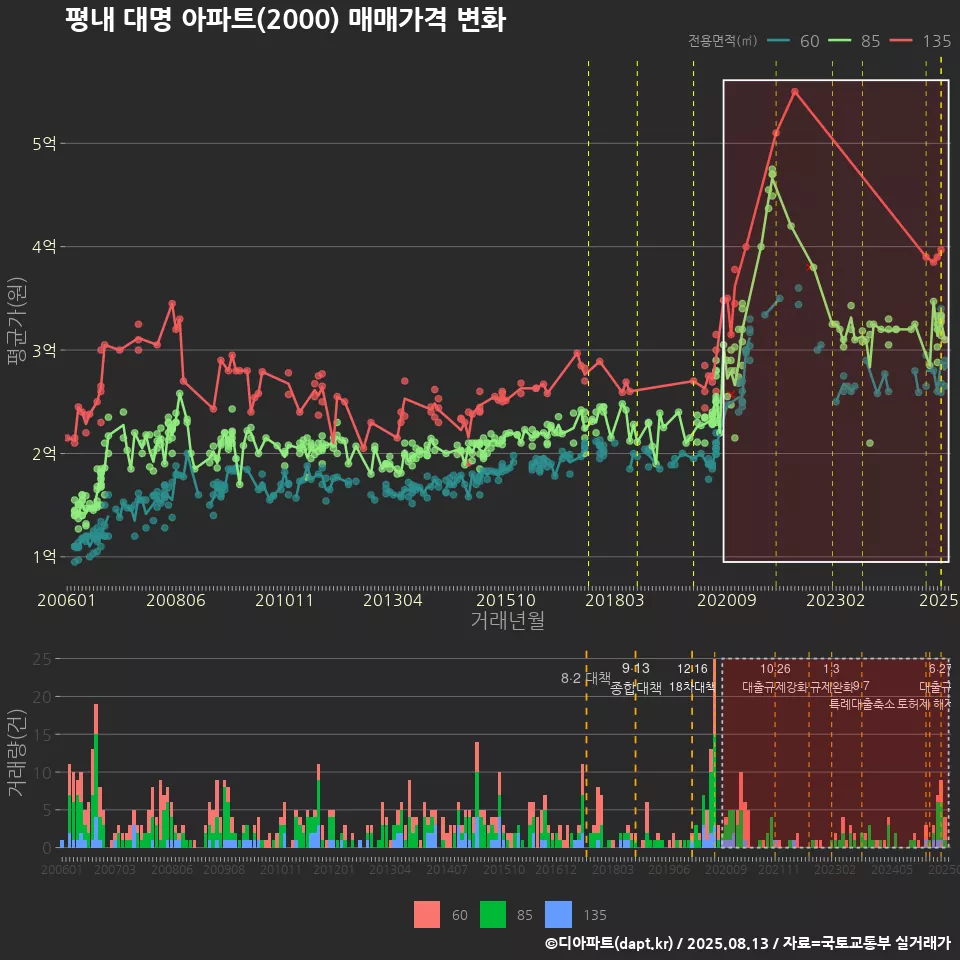Image resolution: width=960 pixels, height=960 pixels.
Task: Click the 전용면적(㎡) legend label
Action: [722, 41]
